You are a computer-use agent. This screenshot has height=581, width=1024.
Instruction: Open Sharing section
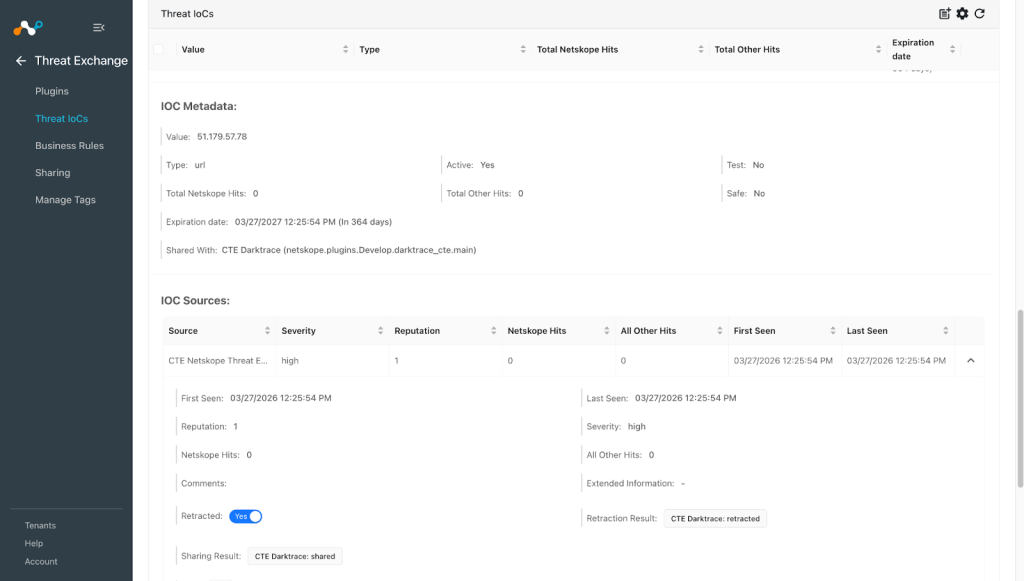click(x=52, y=173)
